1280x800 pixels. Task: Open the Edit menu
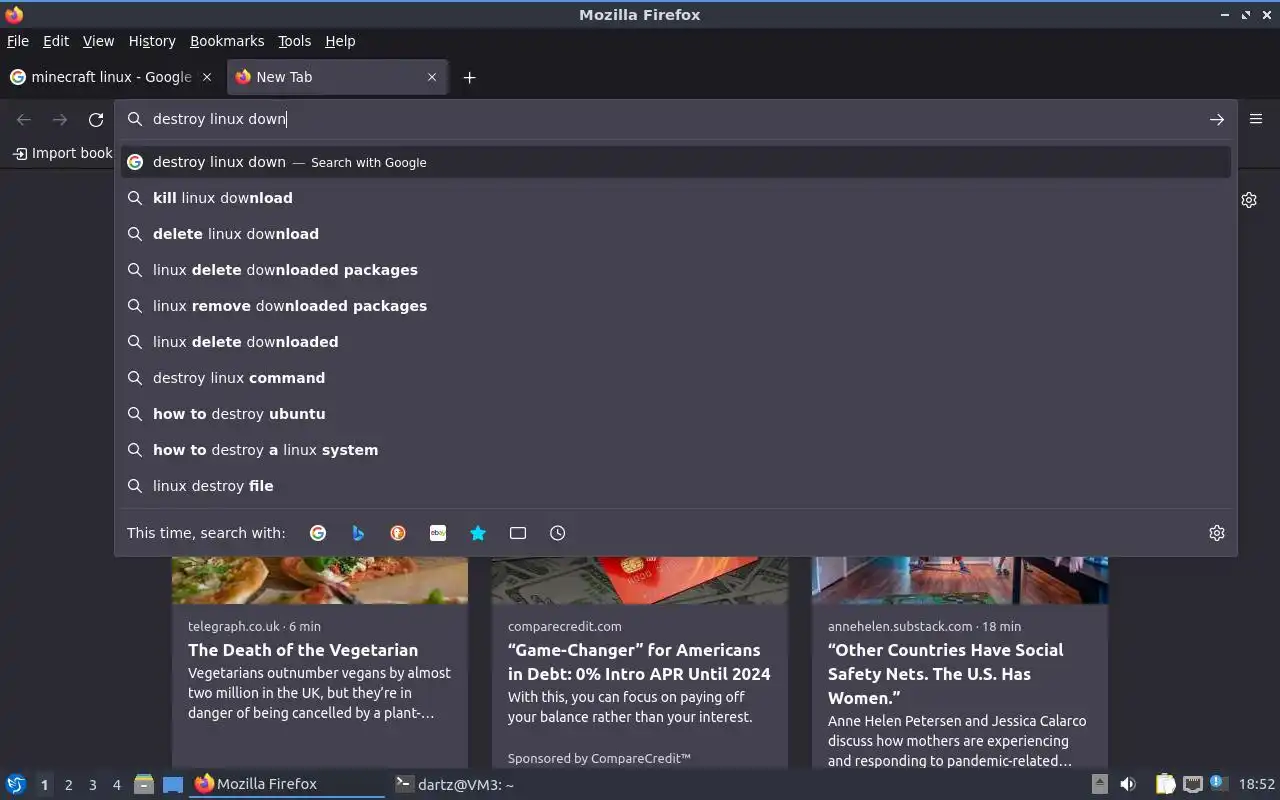pyautogui.click(x=56, y=41)
